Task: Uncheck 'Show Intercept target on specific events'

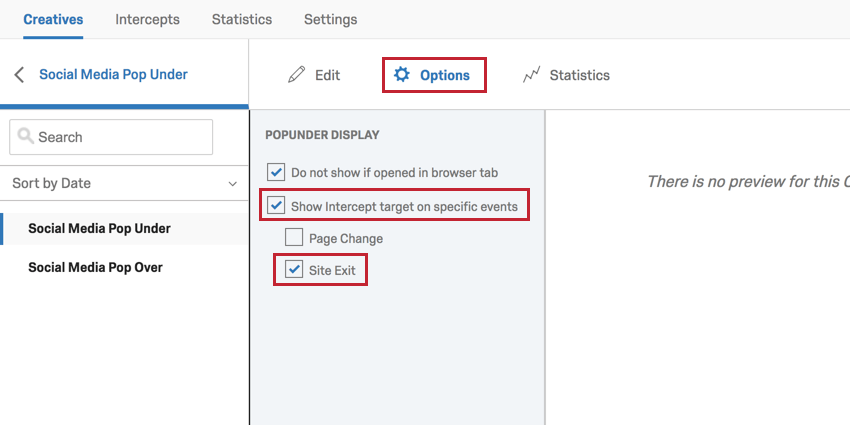Action: [277, 206]
